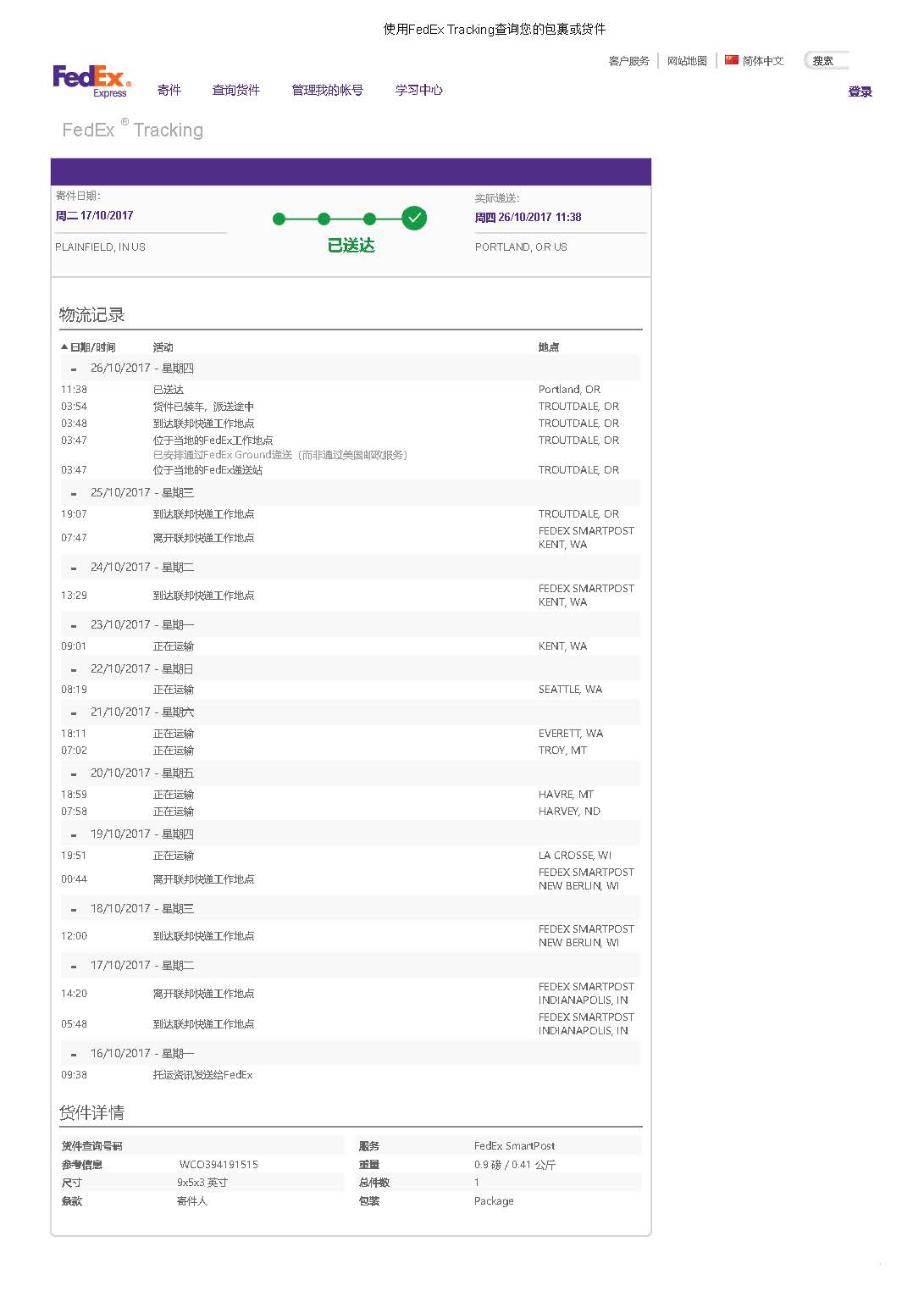
Task: Collapse the 22/10/2017 星期日 section
Action: coord(74,670)
